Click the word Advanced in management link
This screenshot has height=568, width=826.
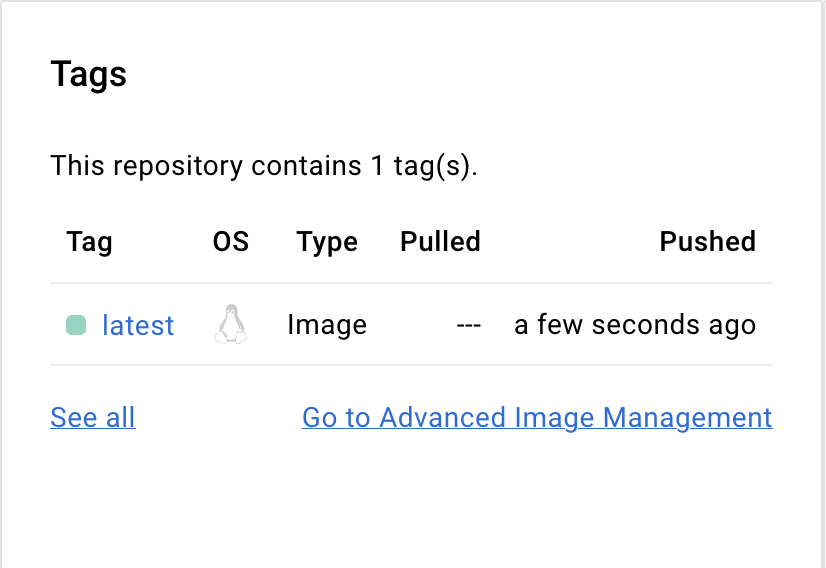442,417
